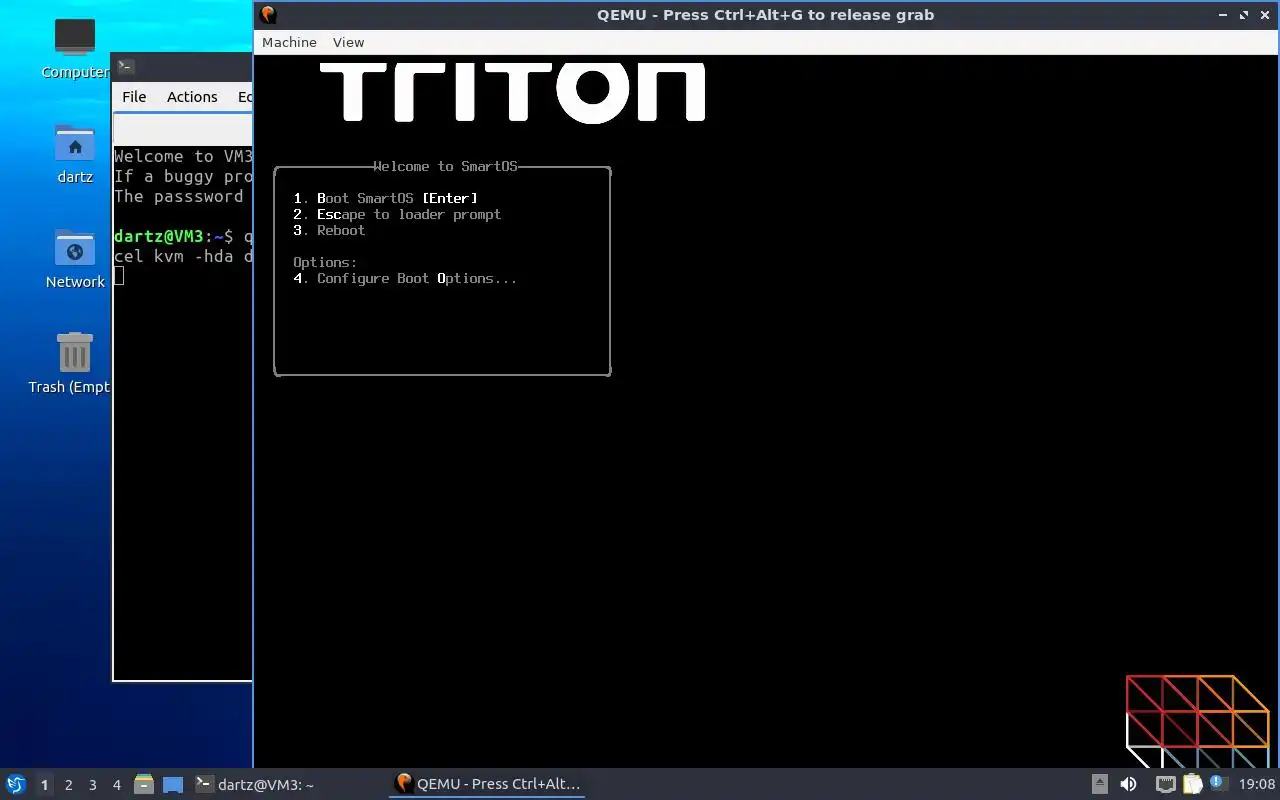
Task: Open the Computer desktop icon
Action: pyautogui.click(x=75, y=48)
